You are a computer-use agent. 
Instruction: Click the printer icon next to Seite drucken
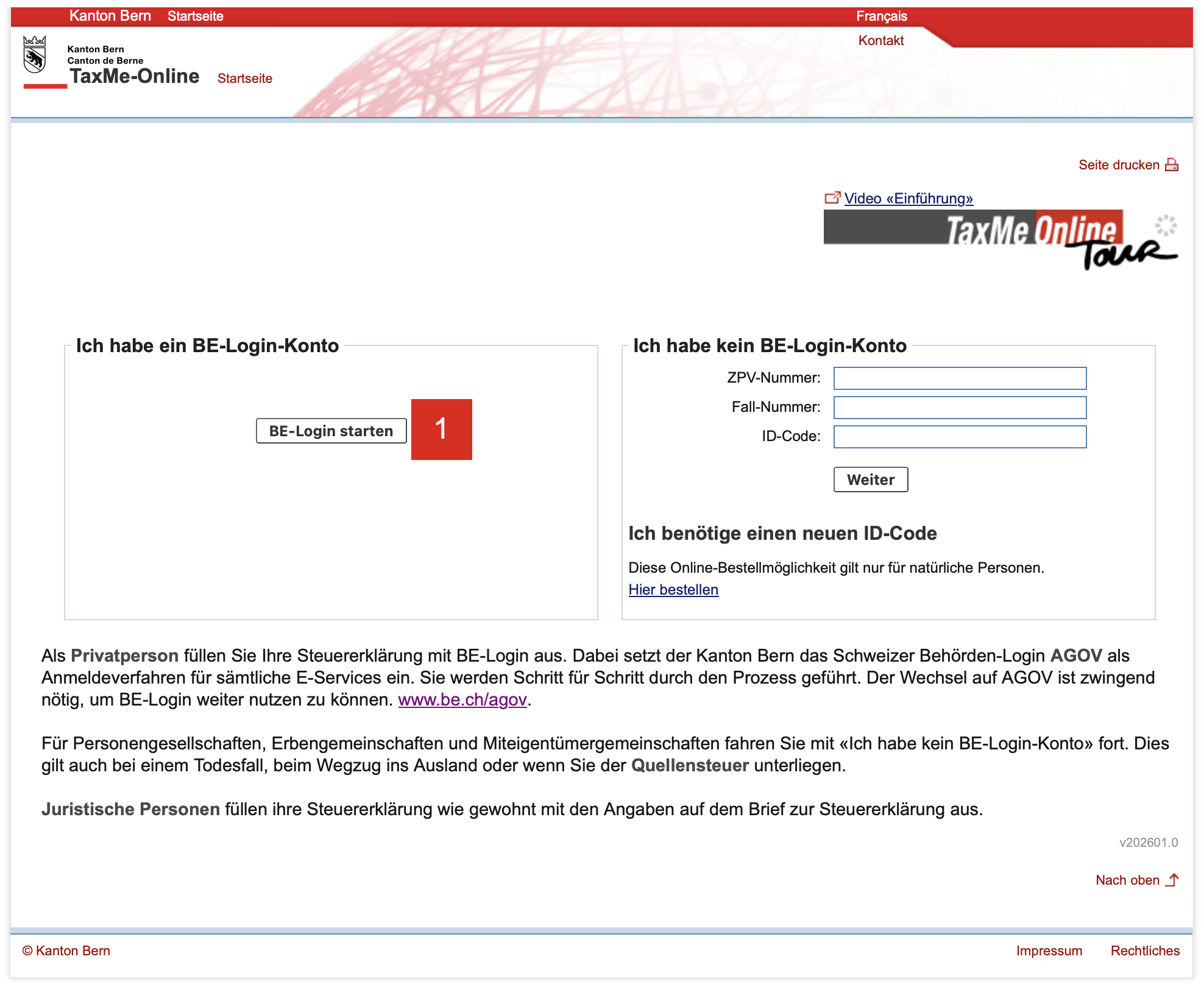click(x=1171, y=165)
